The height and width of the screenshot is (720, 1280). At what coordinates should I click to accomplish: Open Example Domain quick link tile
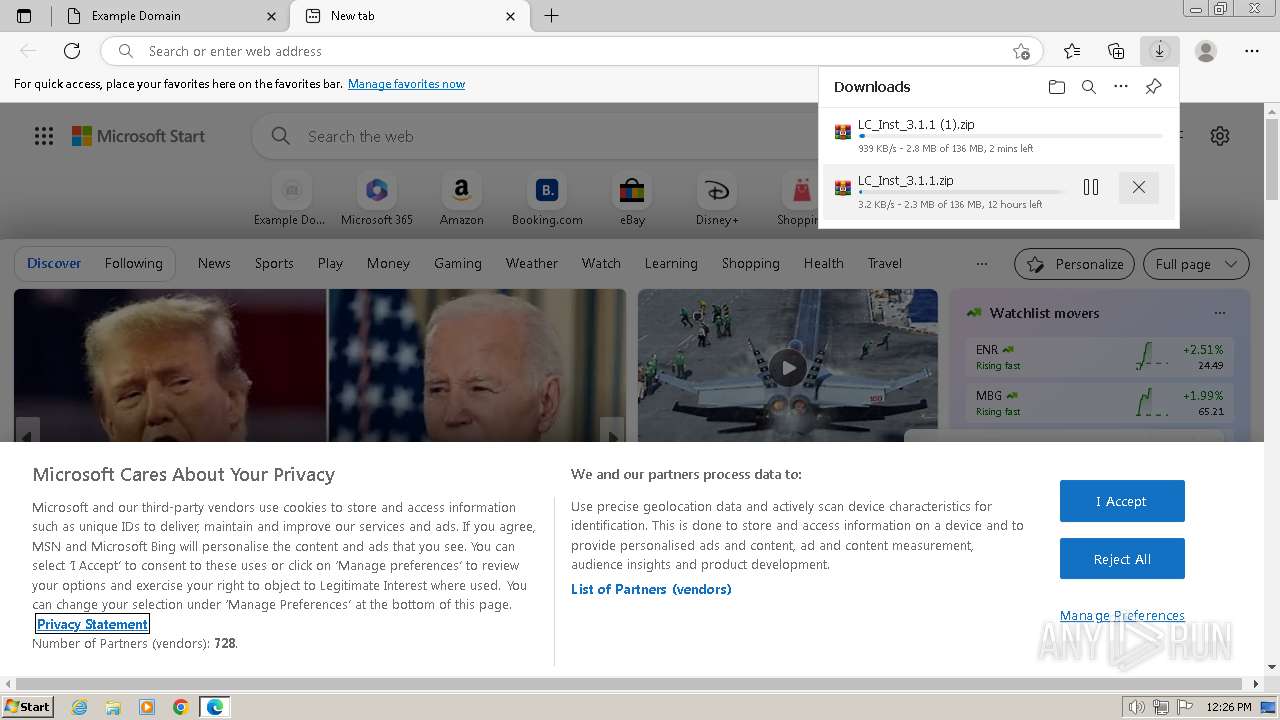[290, 200]
